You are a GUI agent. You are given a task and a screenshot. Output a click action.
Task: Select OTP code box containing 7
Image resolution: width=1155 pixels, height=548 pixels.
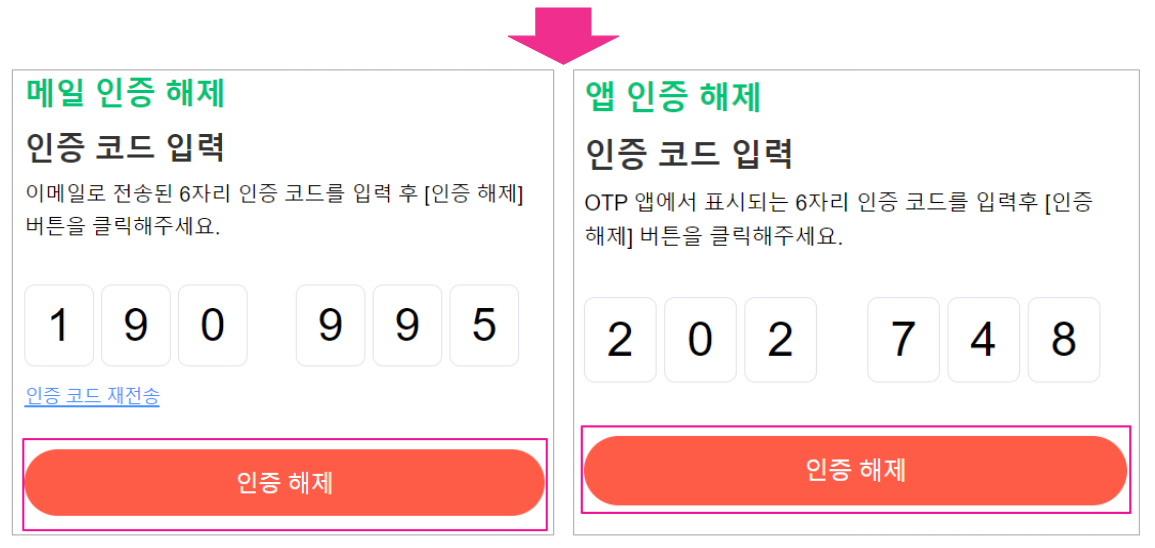click(x=903, y=340)
